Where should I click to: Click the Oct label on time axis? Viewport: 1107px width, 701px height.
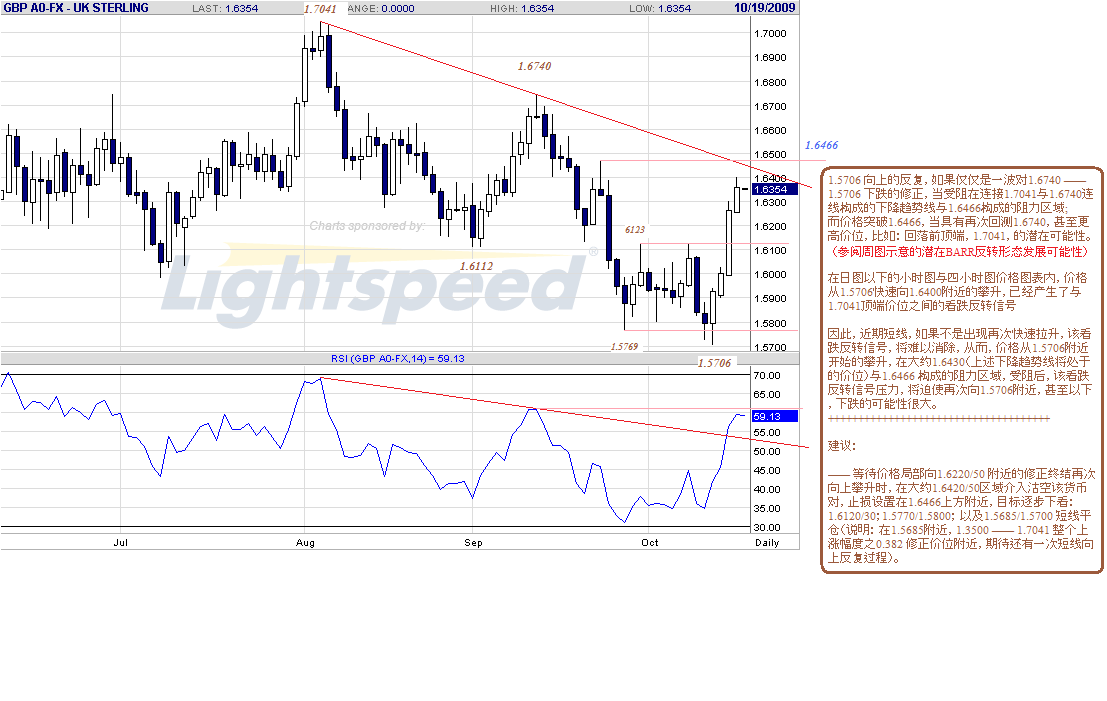point(650,542)
